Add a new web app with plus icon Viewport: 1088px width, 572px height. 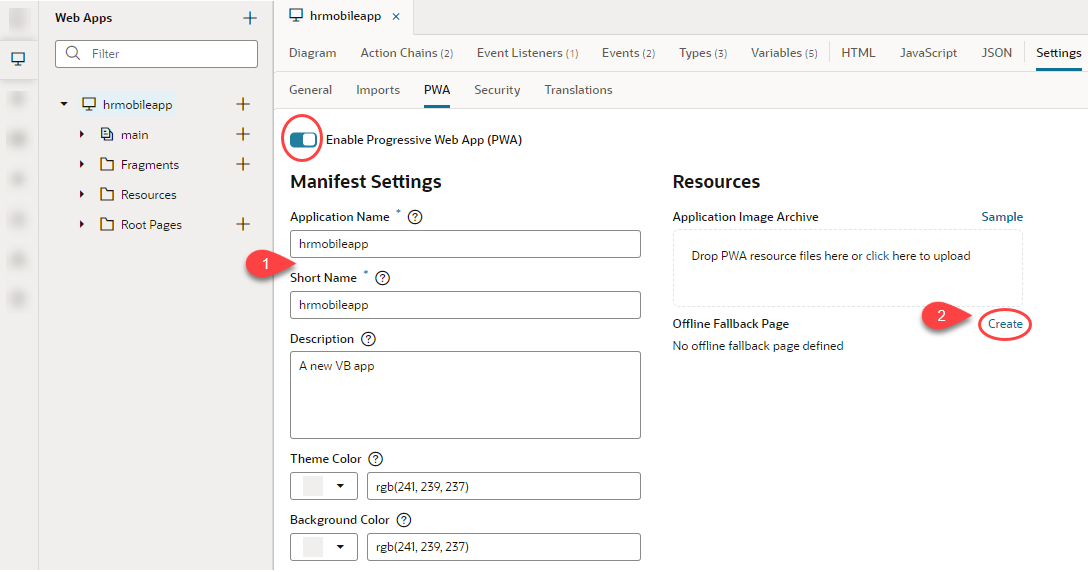click(x=250, y=18)
